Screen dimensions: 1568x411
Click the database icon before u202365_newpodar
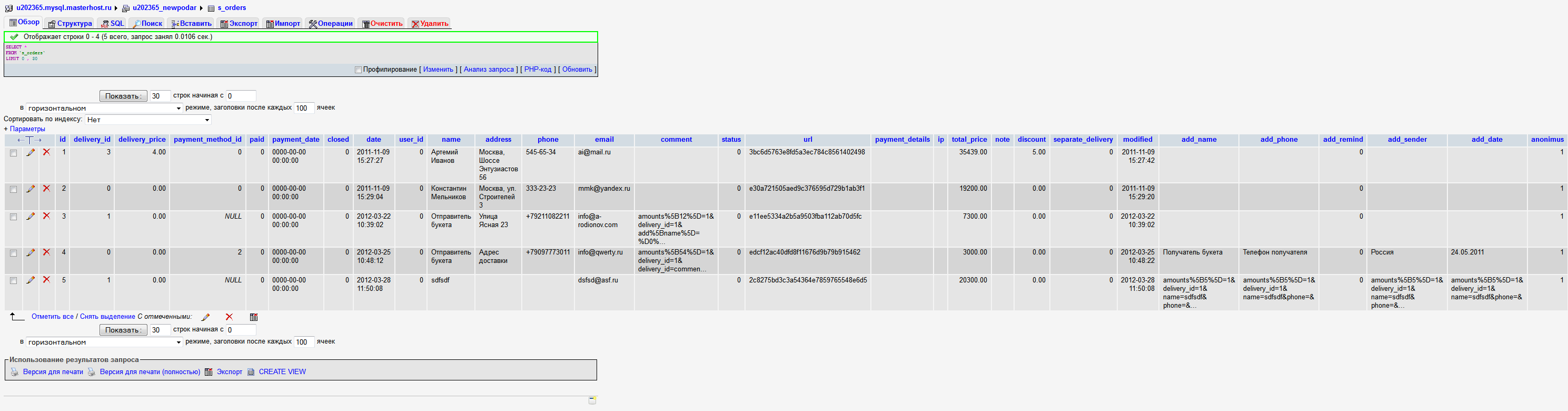pos(126,8)
